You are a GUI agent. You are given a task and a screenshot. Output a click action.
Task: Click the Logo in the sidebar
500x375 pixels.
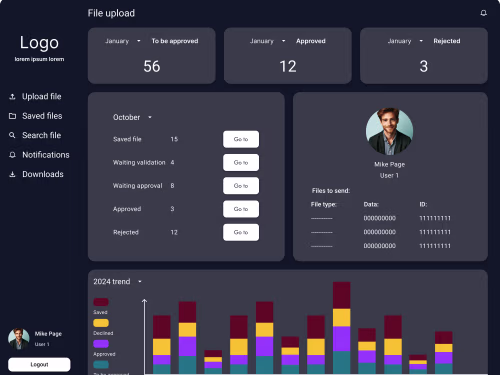39,43
